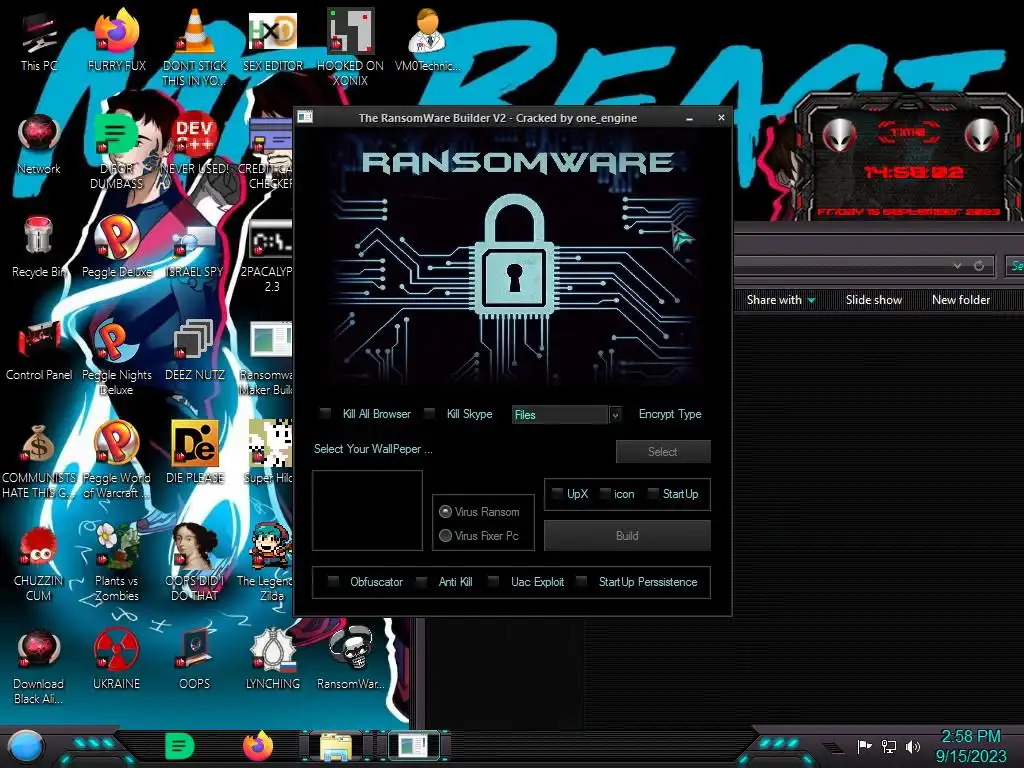This screenshot has width=1024, height=768.
Task: Open the SEX EDITOR HxD shortcut
Action: point(272,40)
